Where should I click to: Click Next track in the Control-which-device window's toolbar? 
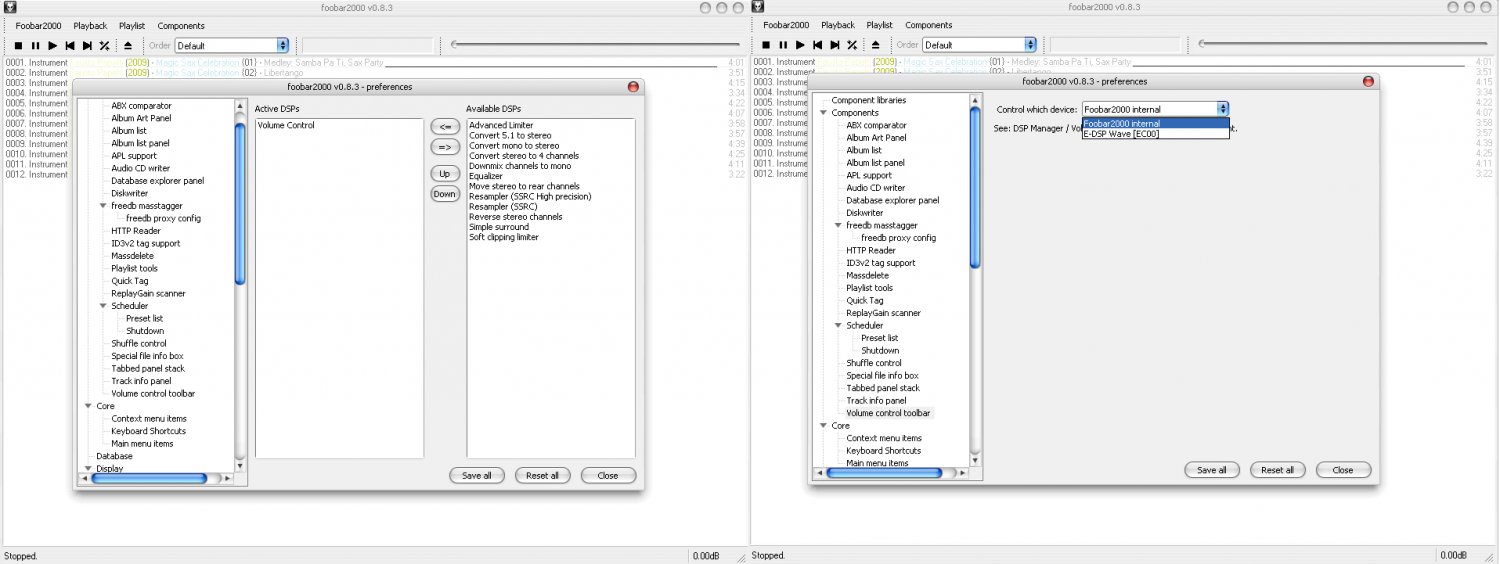(835, 45)
